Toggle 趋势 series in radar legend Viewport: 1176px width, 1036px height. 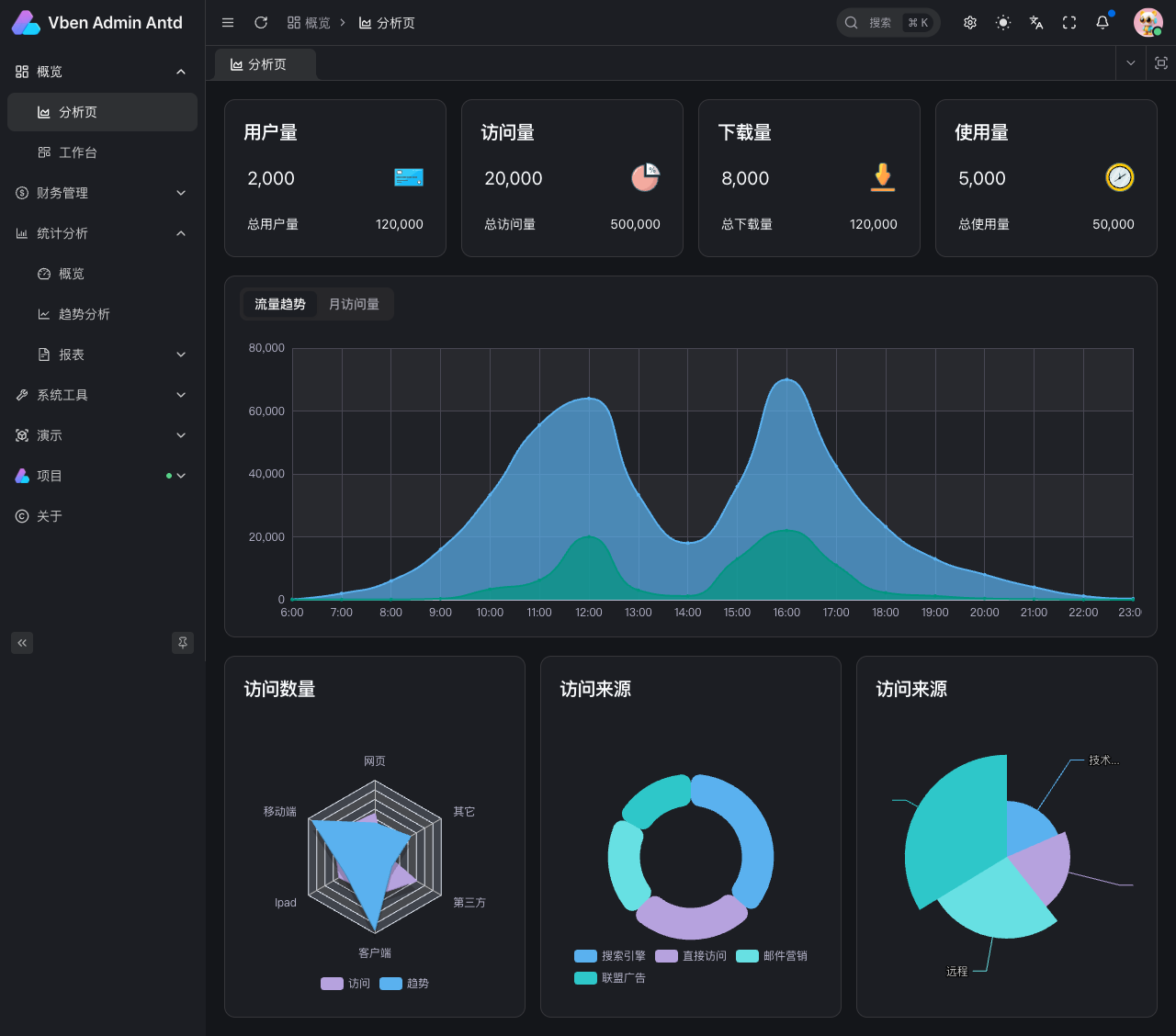click(404, 984)
